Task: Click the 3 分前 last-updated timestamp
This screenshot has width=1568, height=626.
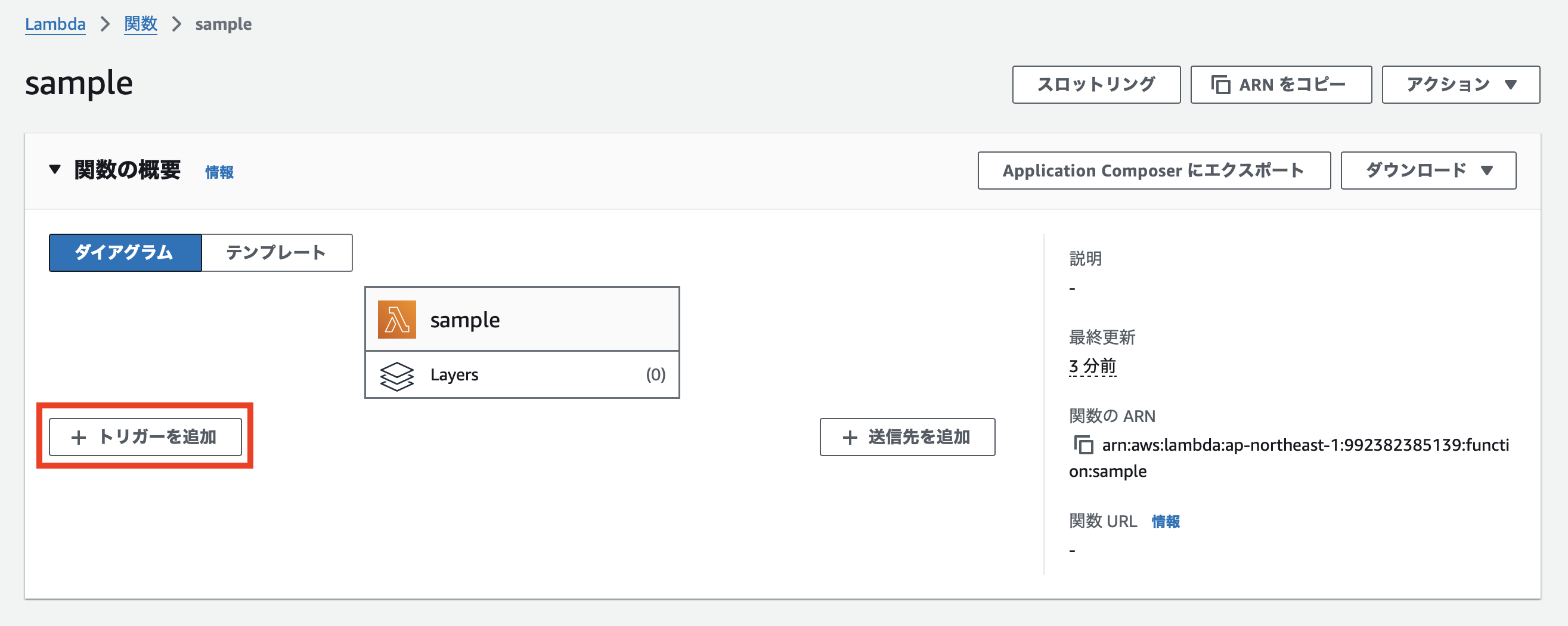Action: pos(1092,366)
